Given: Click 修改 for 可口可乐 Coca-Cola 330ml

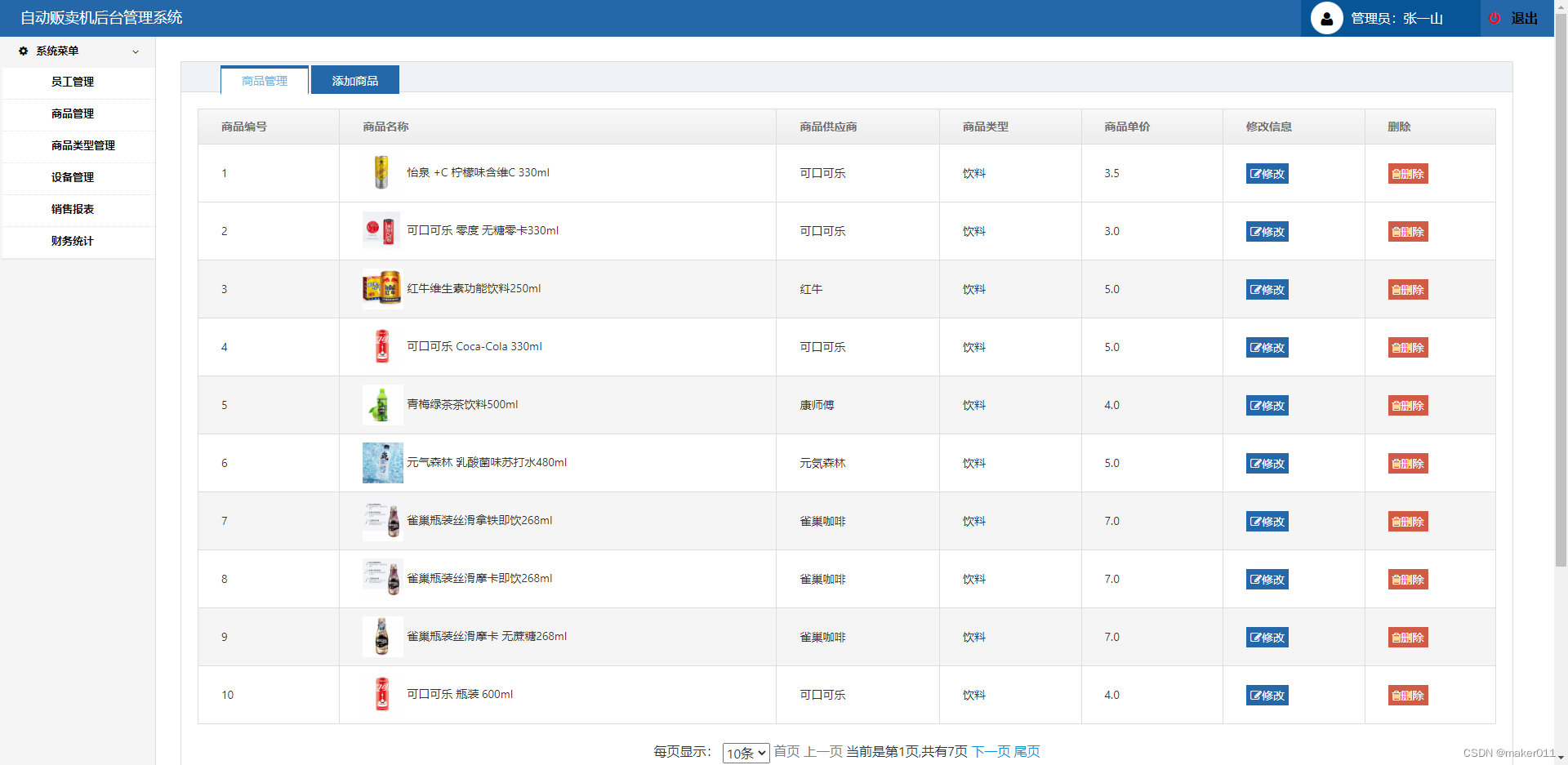Looking at the screenshot, I should coord(1267,348).
